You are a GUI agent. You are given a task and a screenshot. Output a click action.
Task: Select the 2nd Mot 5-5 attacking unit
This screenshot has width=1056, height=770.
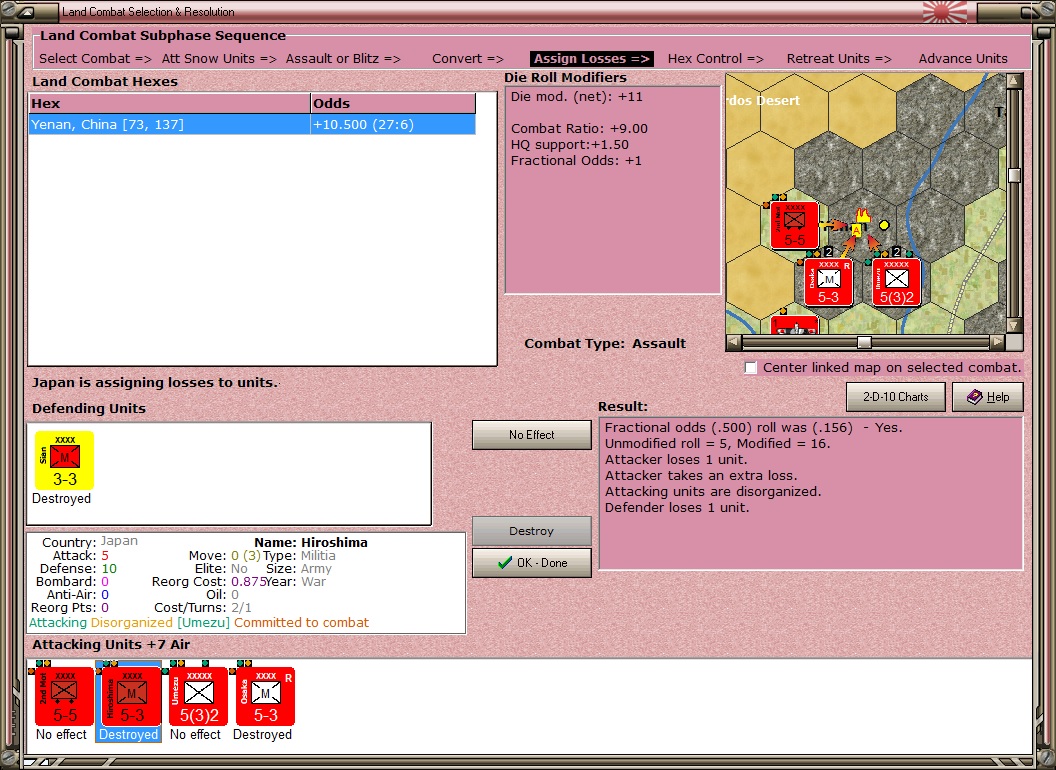[64, 697]
